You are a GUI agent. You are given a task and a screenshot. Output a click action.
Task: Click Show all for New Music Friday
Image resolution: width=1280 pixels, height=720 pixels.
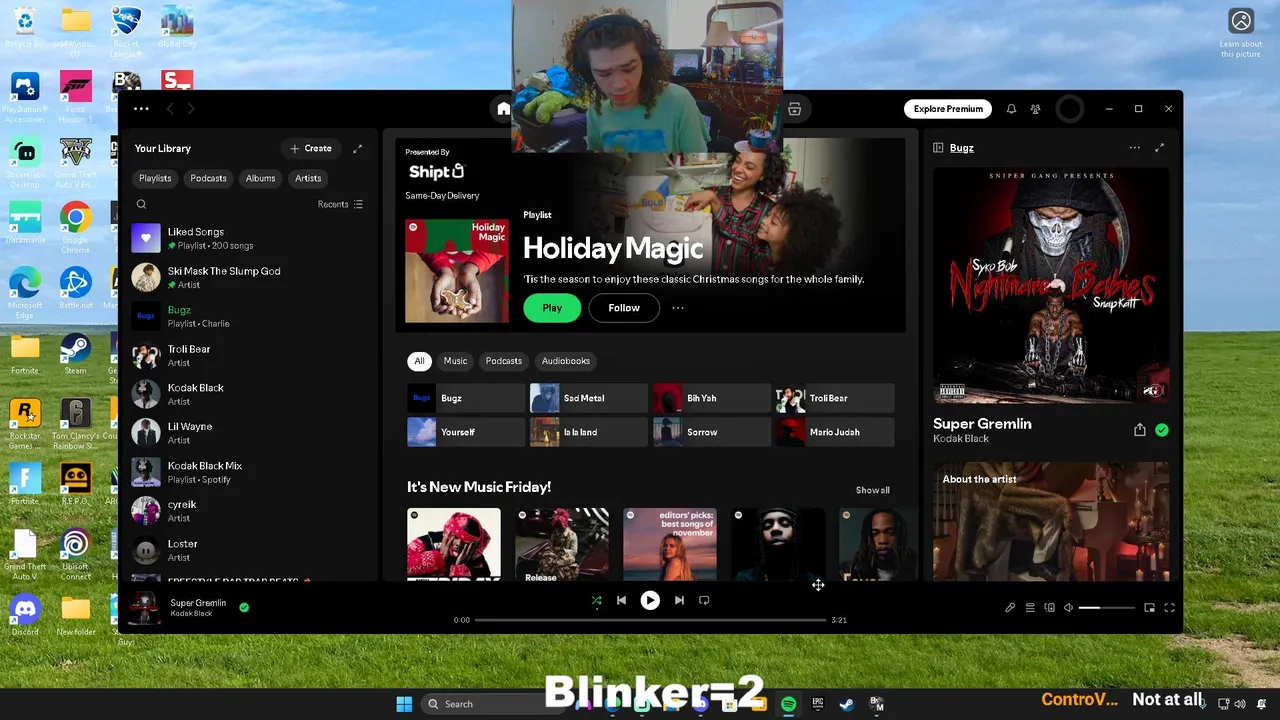(872, 490)
